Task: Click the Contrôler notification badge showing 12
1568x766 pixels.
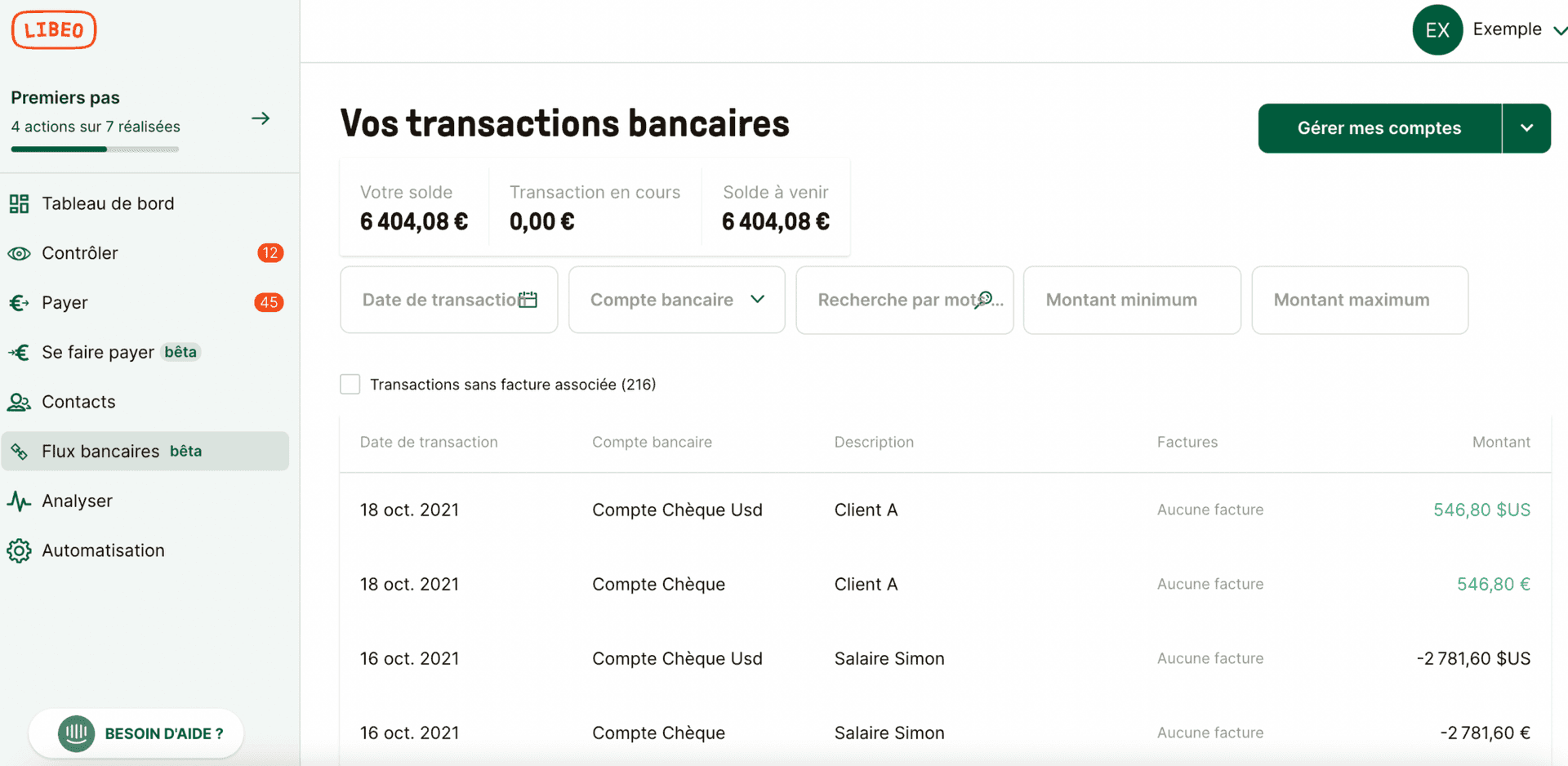Action: 269,253
